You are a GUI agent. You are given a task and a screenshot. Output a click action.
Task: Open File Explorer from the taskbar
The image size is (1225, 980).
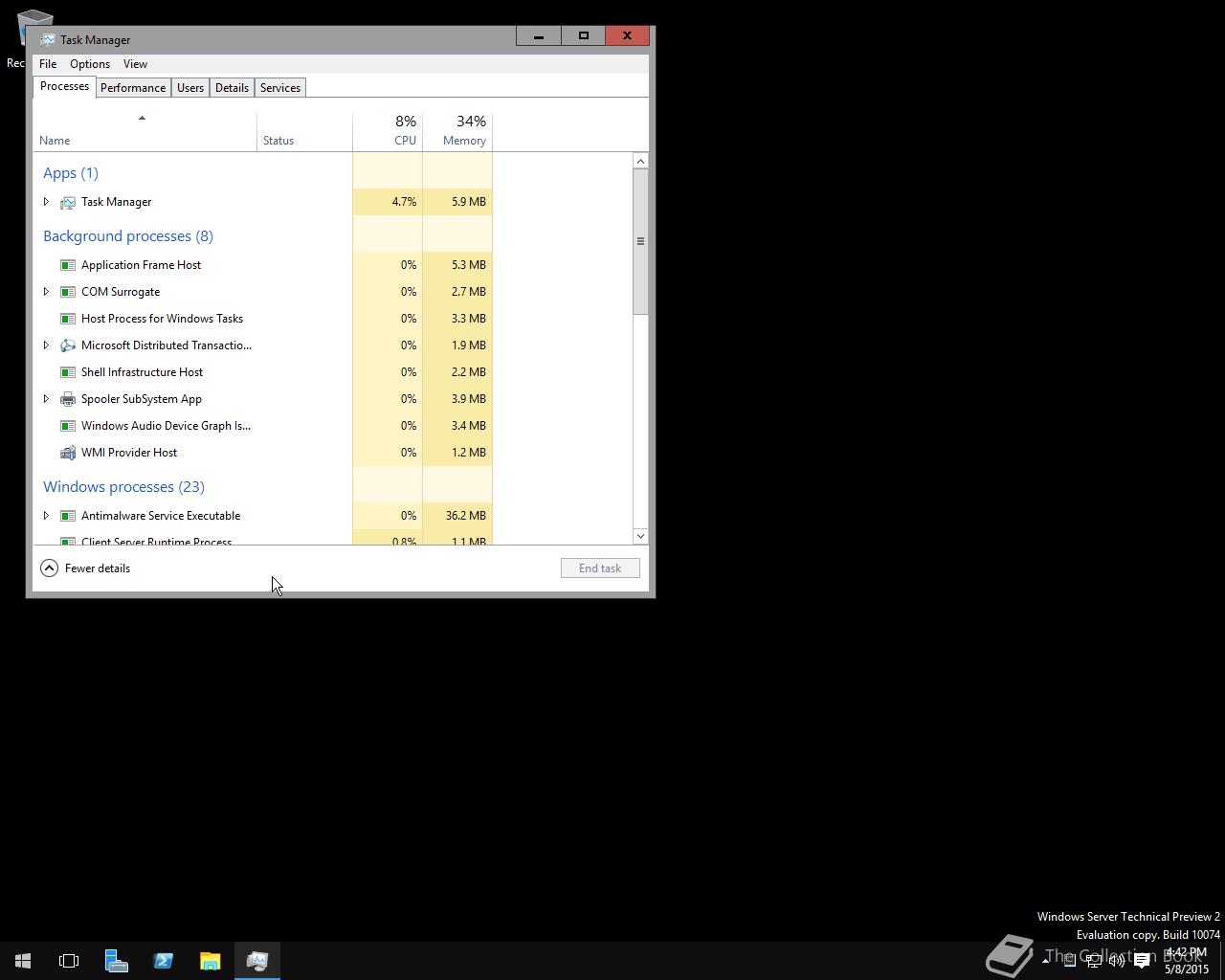(210, 961)
